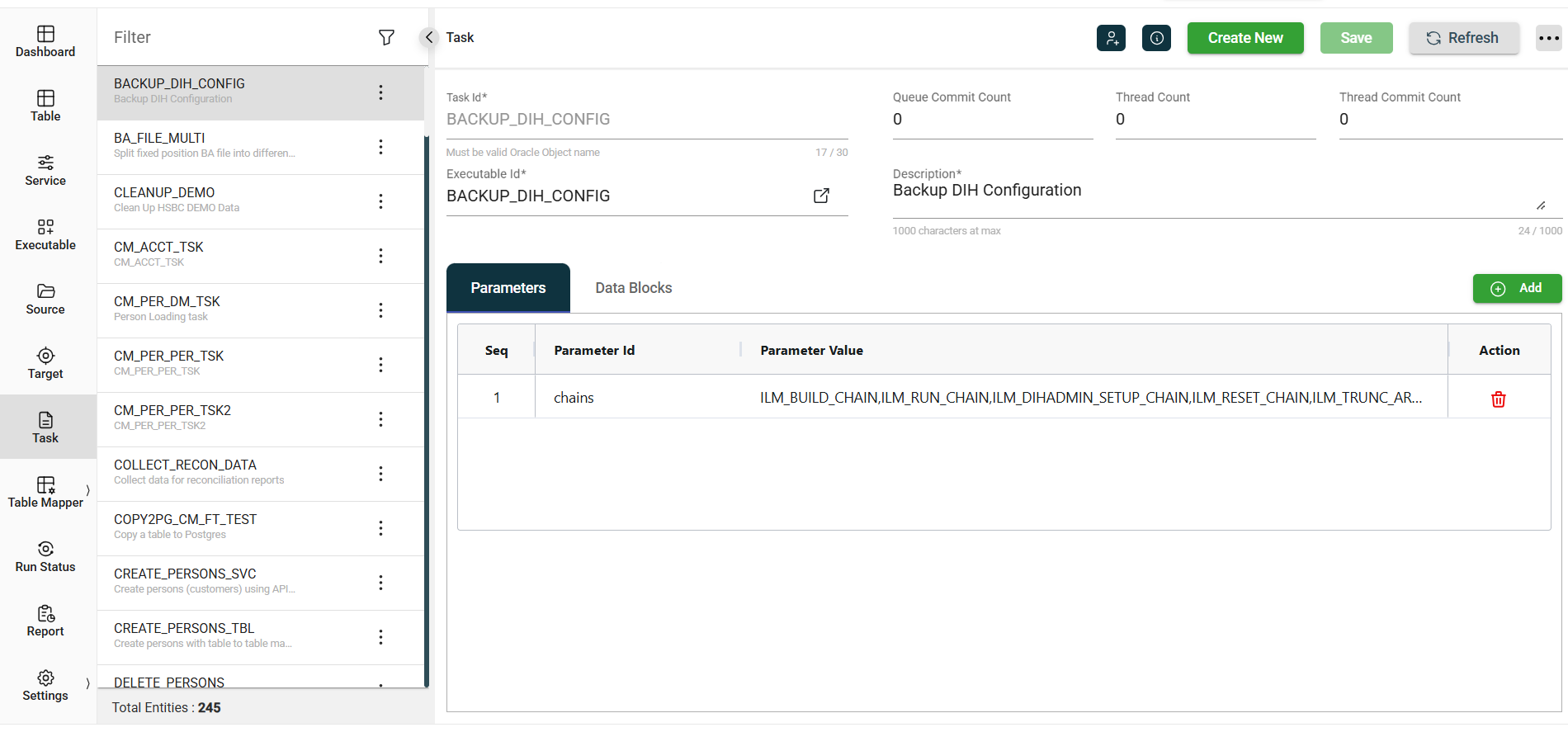Screen dimensions: 1568x732
Task: Select the Parameters tab
Action: pyautogui.click(x=508, y=288)
